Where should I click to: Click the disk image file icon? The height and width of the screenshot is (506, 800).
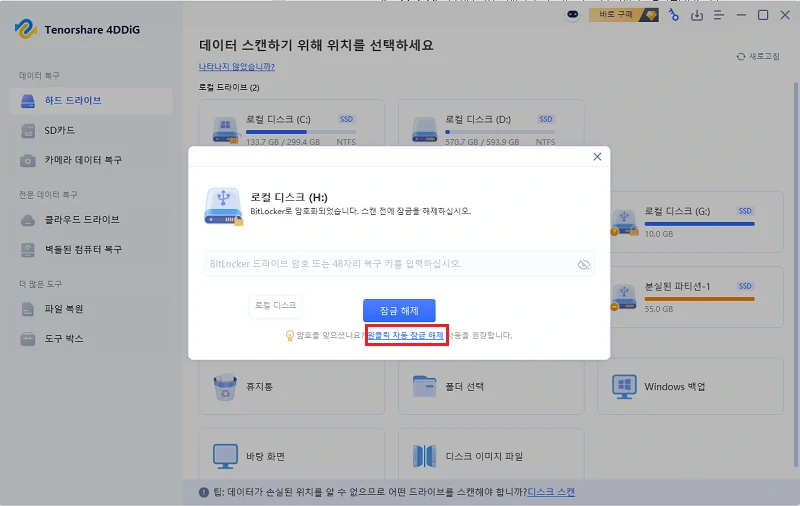point(424,456)
